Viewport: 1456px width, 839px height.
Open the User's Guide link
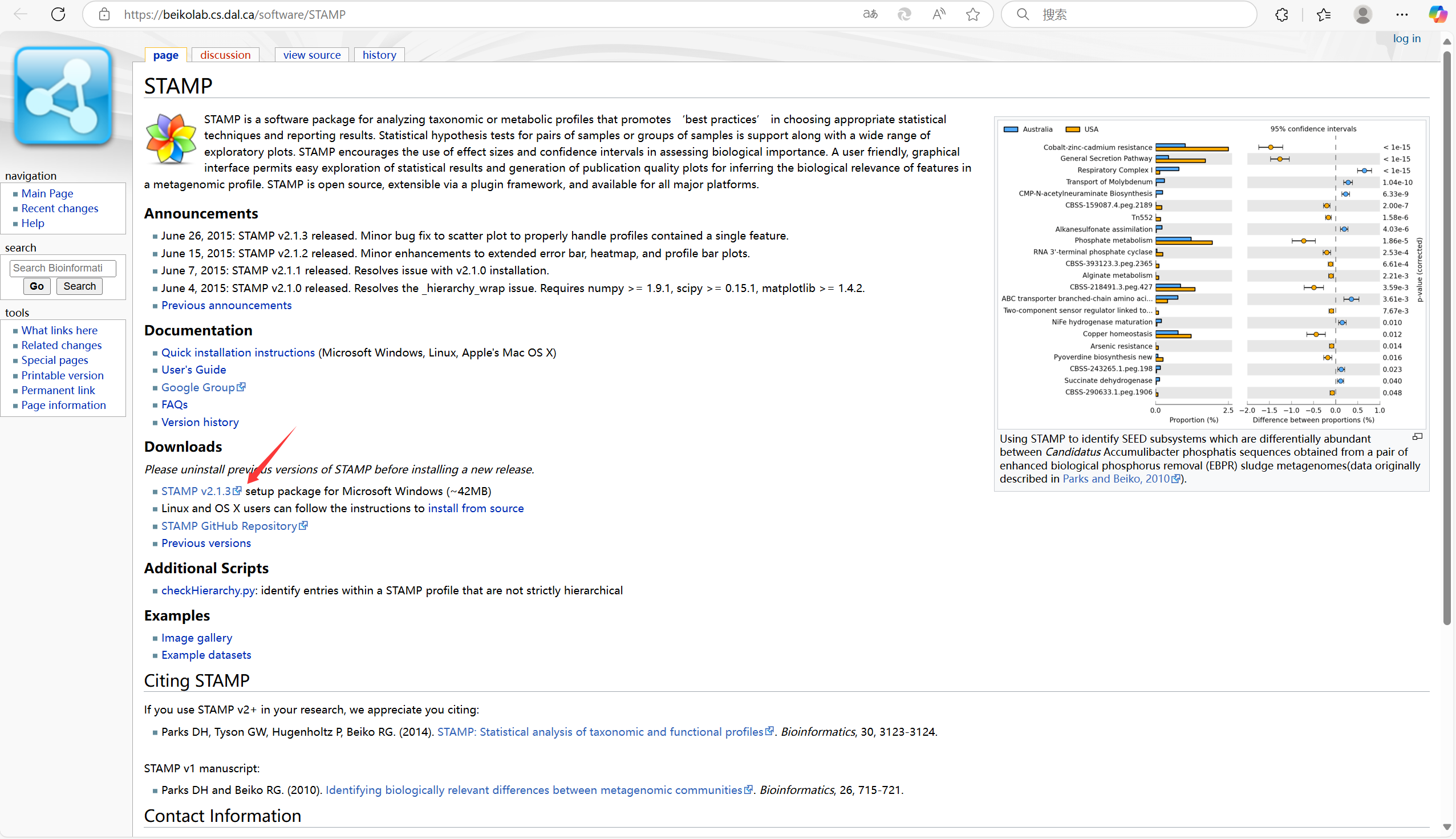(x=193, y=370)
